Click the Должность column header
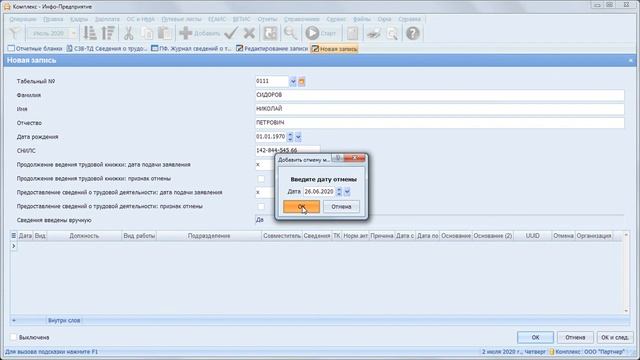Image resolution: width=640 pixels, height=360 pixels. pos(84,236)
